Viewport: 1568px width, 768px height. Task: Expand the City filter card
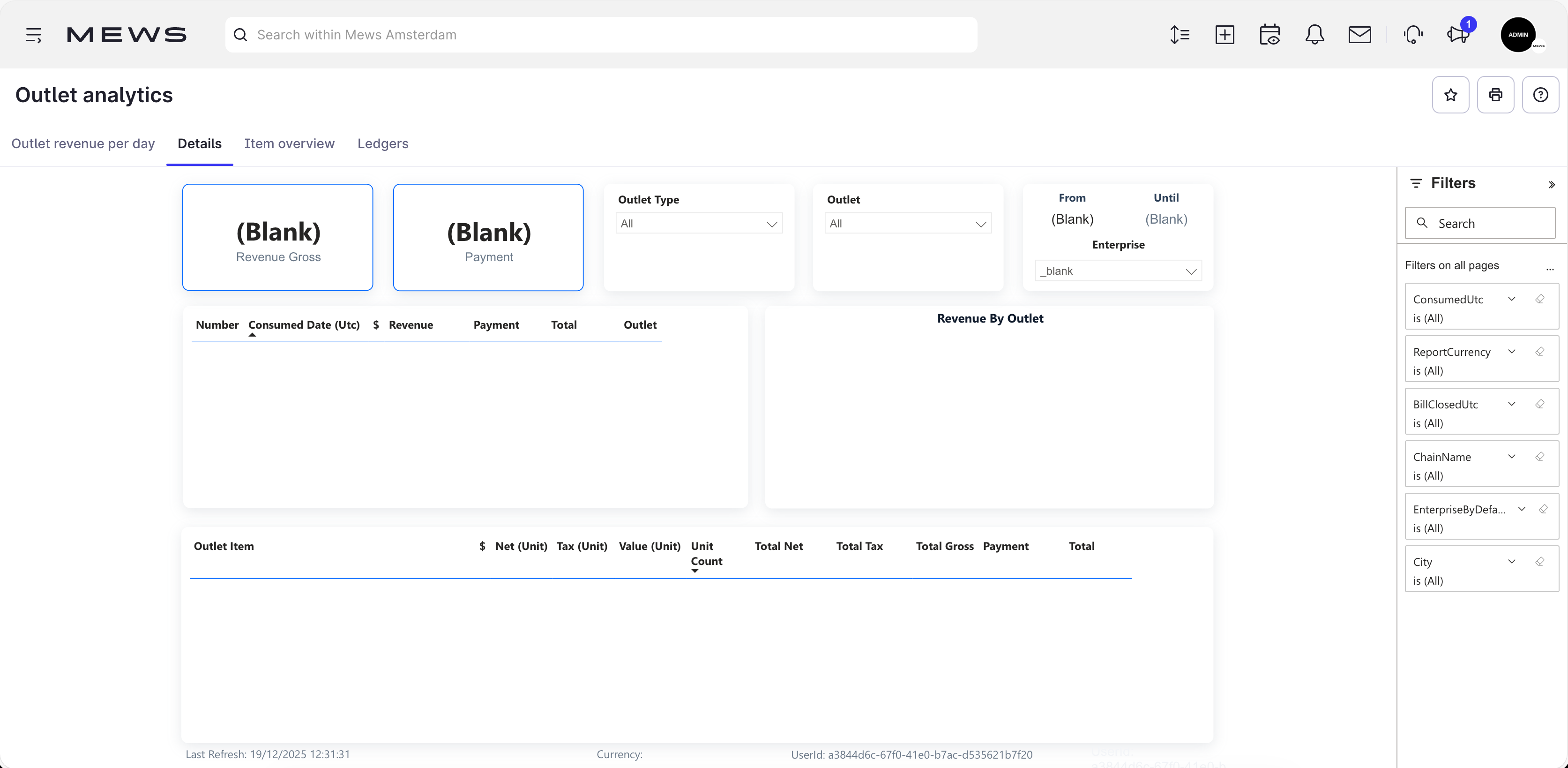click(1511, 562)
